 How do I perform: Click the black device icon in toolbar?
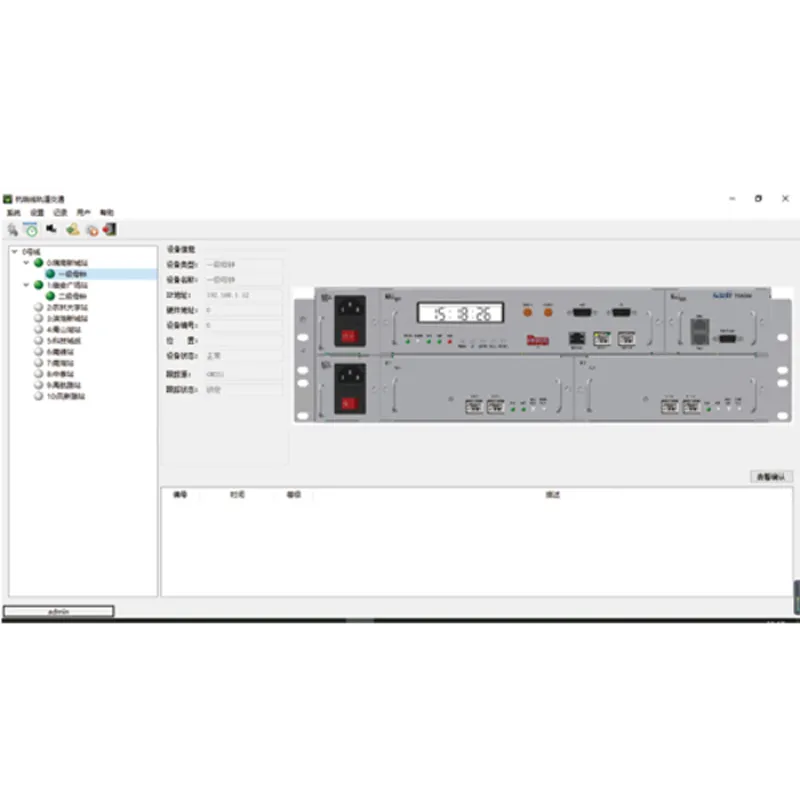(x=51, y=229)
